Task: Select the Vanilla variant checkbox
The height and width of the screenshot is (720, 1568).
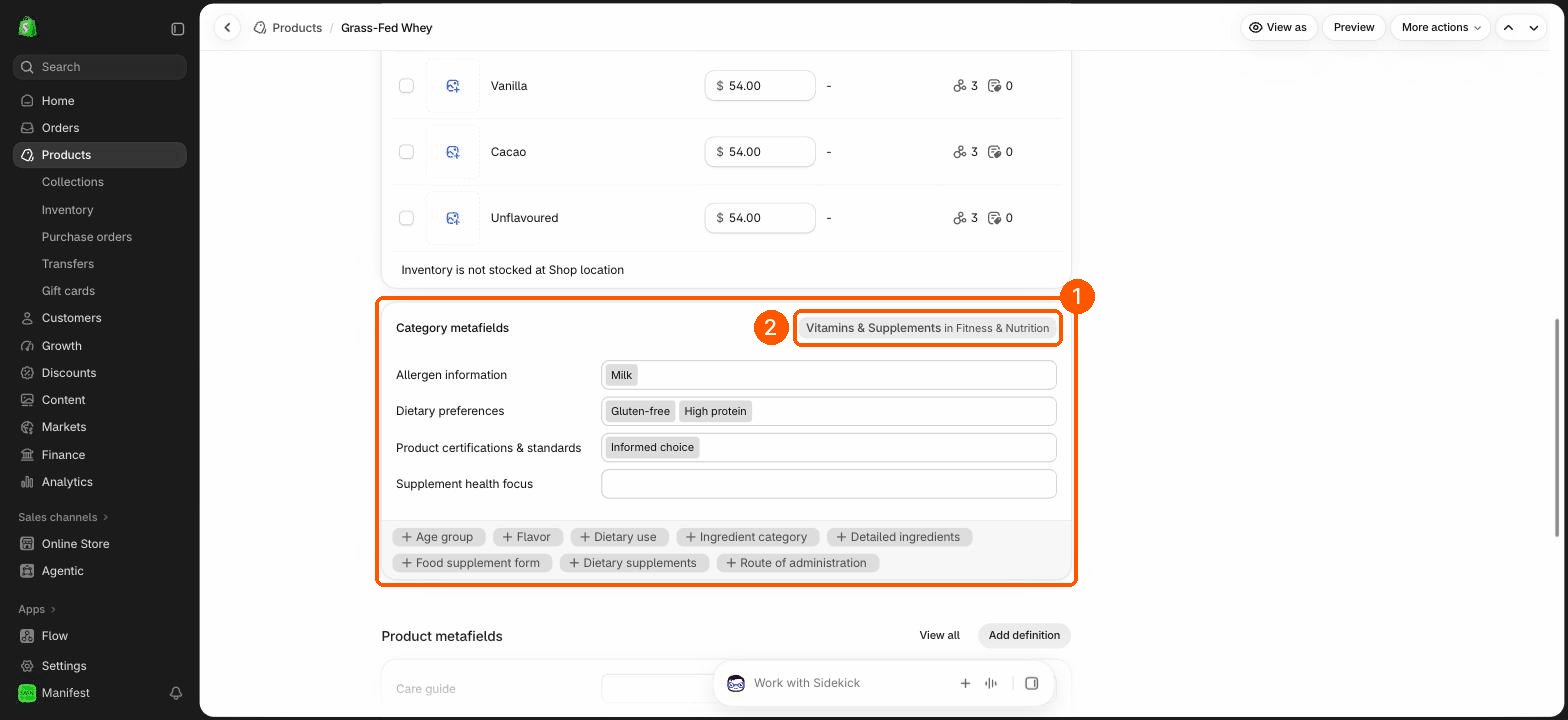Action: (406, 86)
